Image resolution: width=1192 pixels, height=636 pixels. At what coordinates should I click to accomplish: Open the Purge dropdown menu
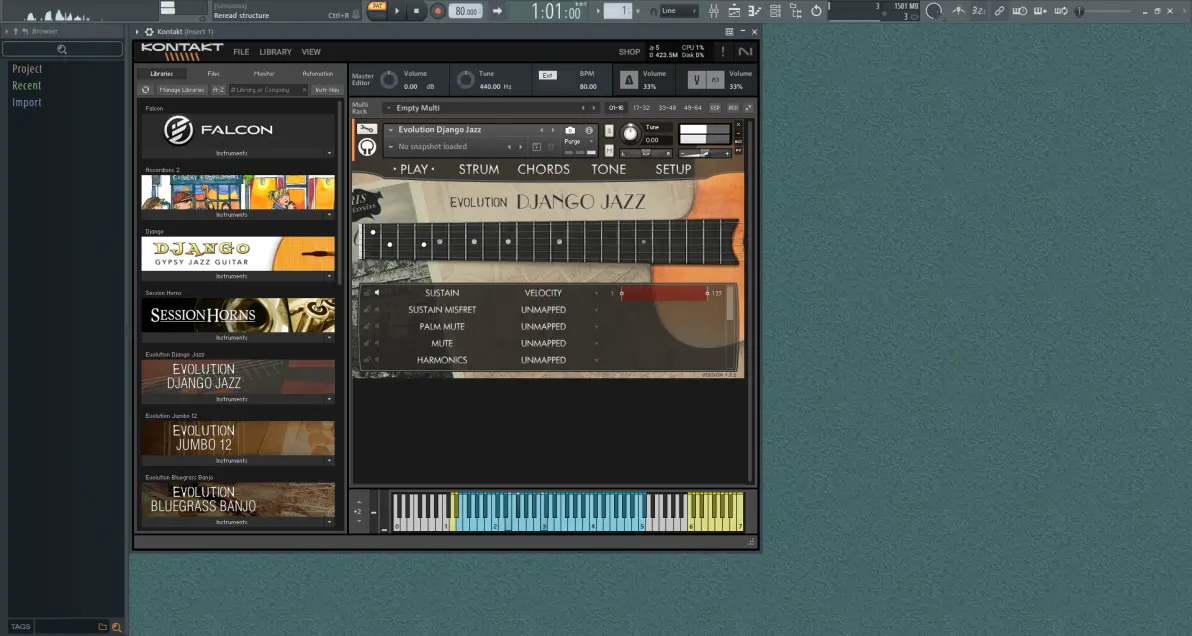(x=577, y=141)
